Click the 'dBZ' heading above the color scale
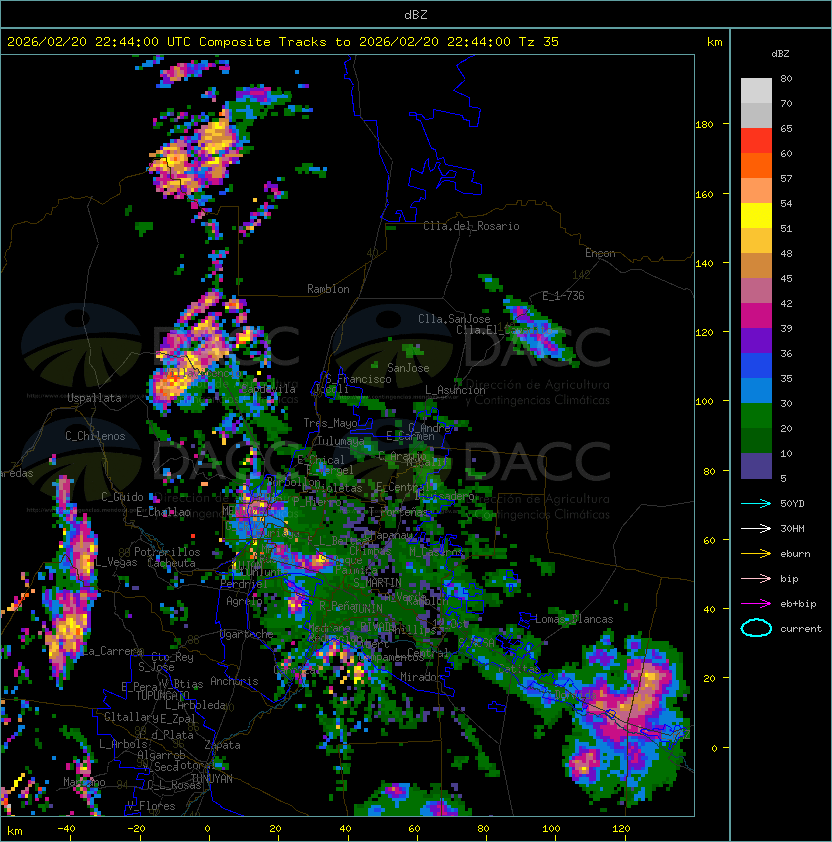The image size is (832, 842). click(x=780, y=54)
